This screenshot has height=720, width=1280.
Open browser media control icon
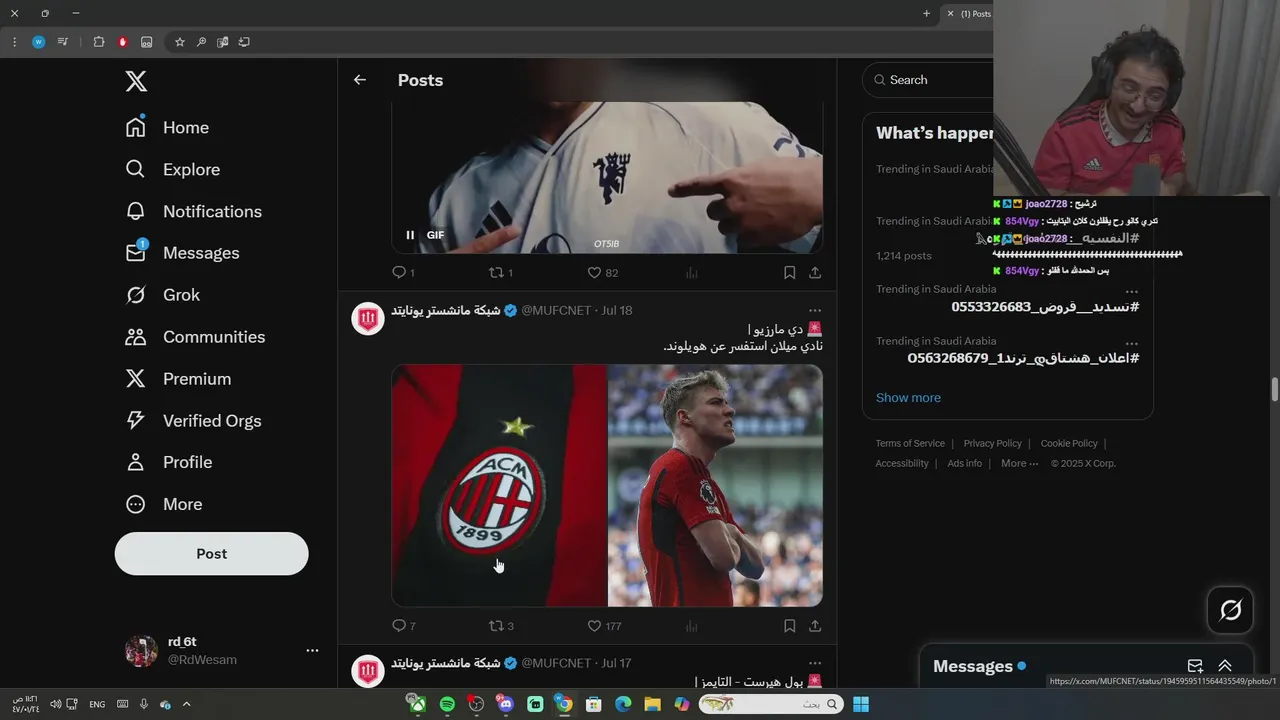tap(62, 42)
